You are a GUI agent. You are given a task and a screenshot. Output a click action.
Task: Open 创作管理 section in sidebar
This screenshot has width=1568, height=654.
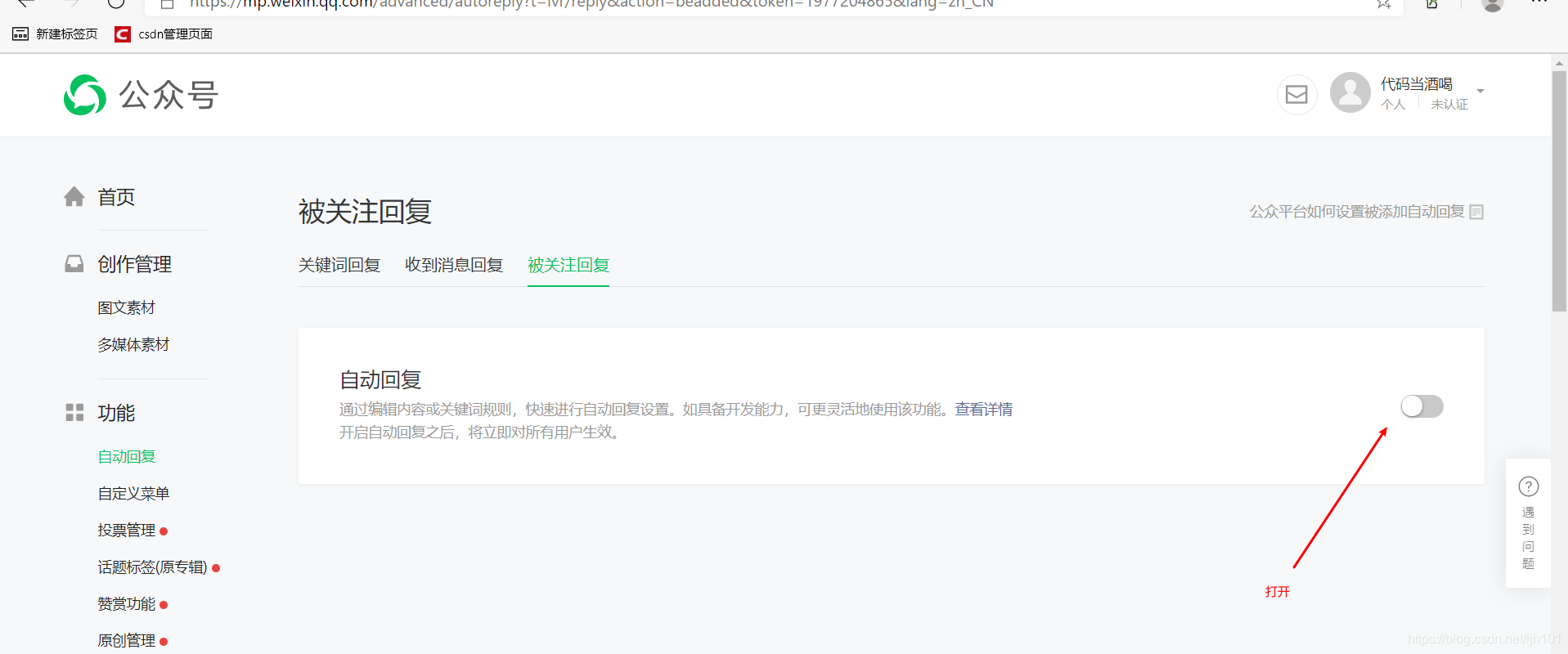coord(135,264)
